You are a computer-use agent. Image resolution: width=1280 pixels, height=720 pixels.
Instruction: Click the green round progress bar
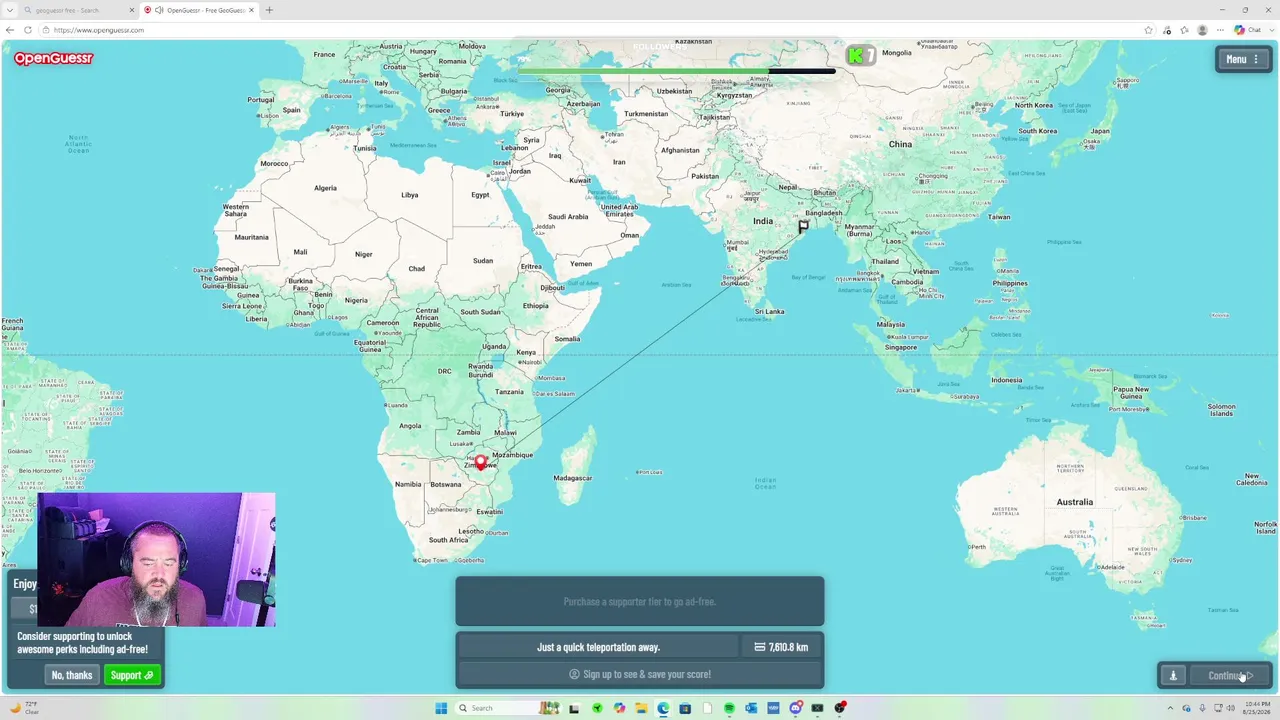676,71
